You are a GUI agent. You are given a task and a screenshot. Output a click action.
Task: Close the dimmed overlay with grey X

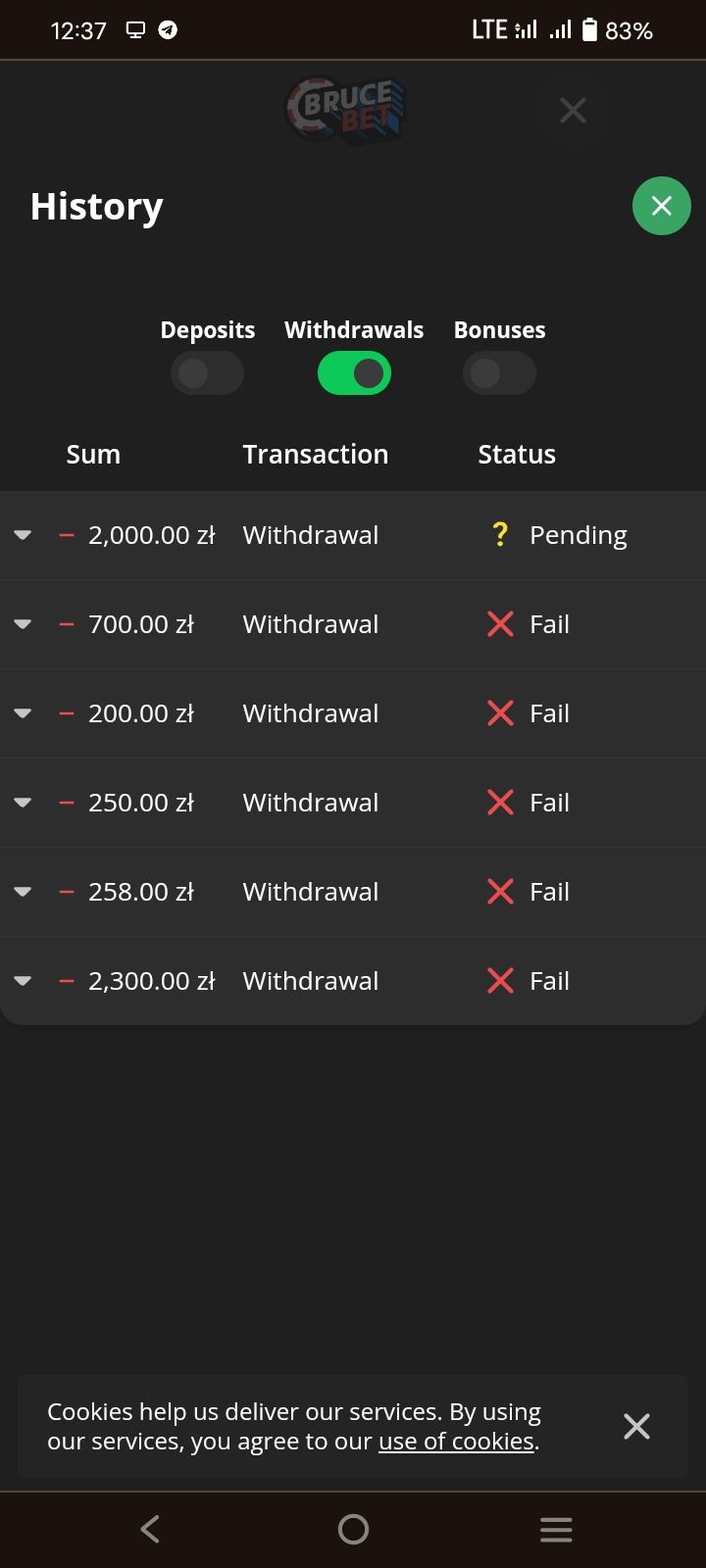573,110
